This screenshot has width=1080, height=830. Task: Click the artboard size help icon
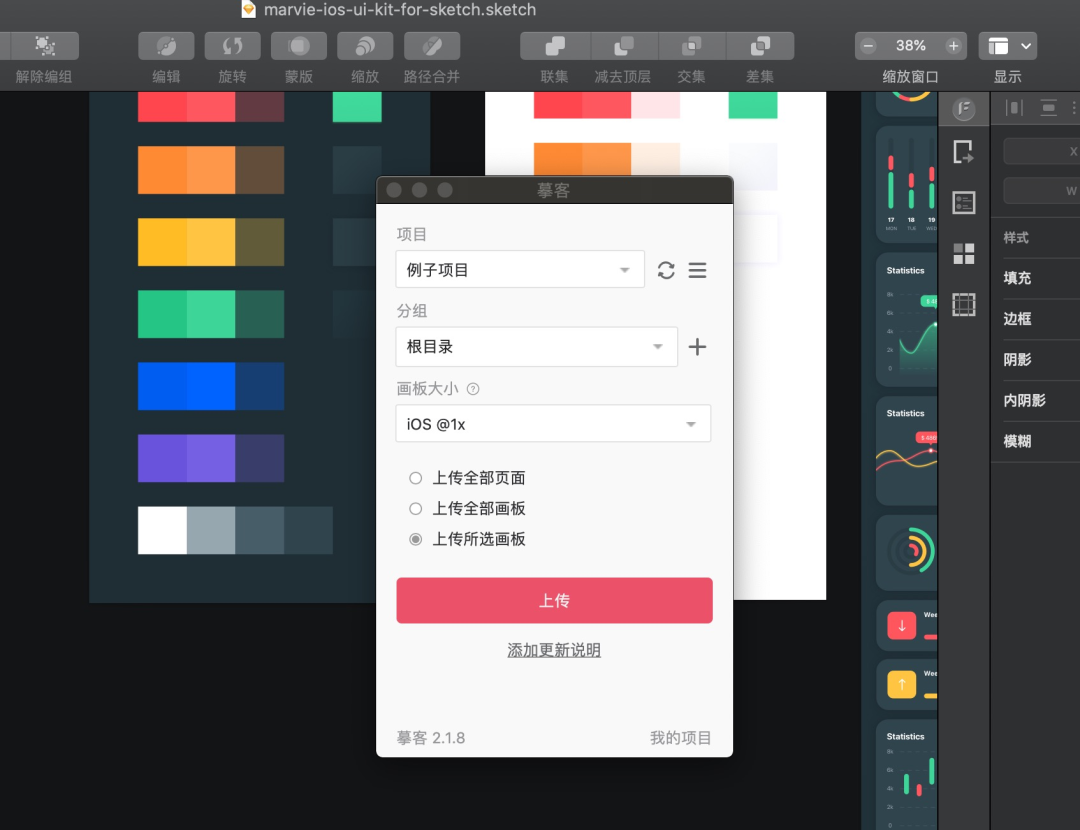[472, 389]
